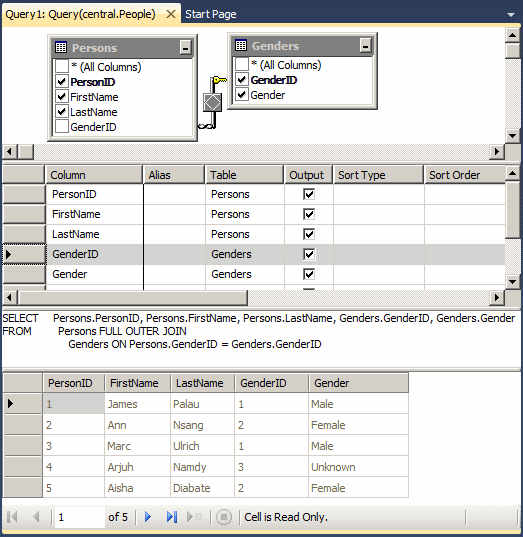Click the criteria grid vertical scrollbar thumb
The width and height of the screenshot is (523, 537).
point(513,210)
